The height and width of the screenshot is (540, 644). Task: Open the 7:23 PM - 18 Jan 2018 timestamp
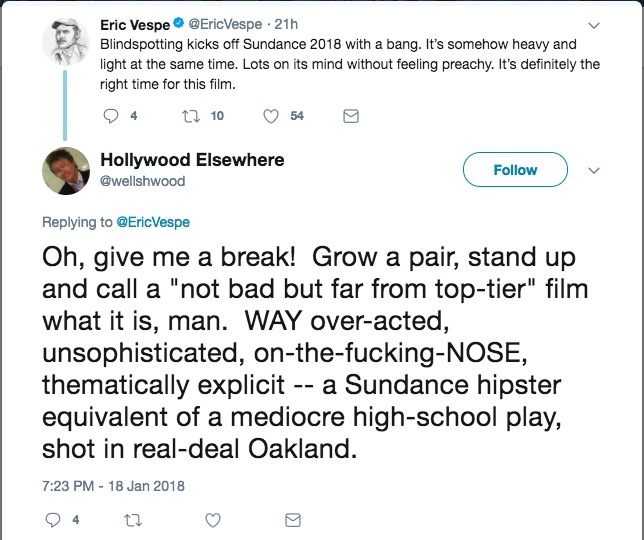click(111, 485)
